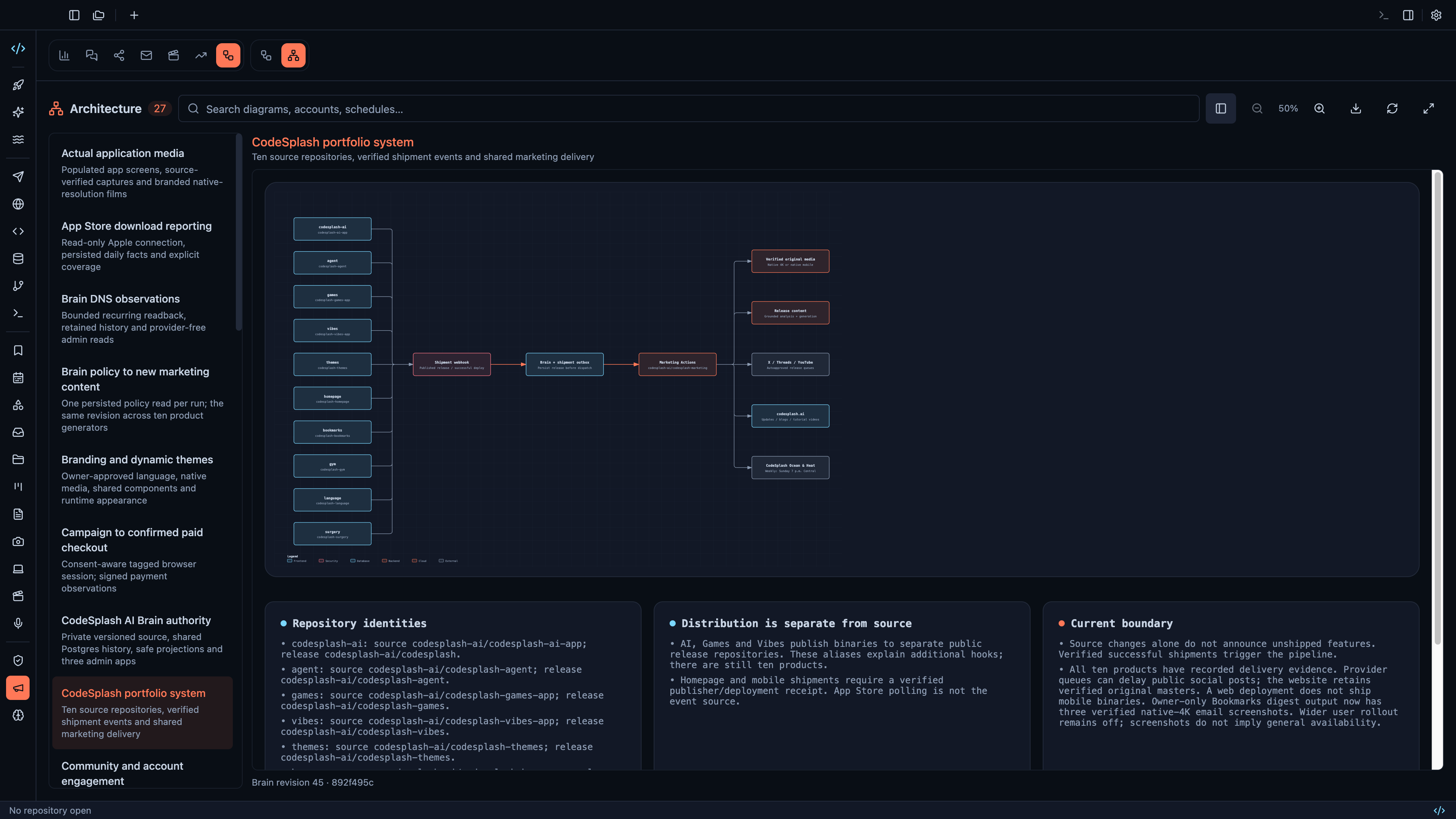
Task: Select App Store download reporting entry
Action: tap(143, 246)
